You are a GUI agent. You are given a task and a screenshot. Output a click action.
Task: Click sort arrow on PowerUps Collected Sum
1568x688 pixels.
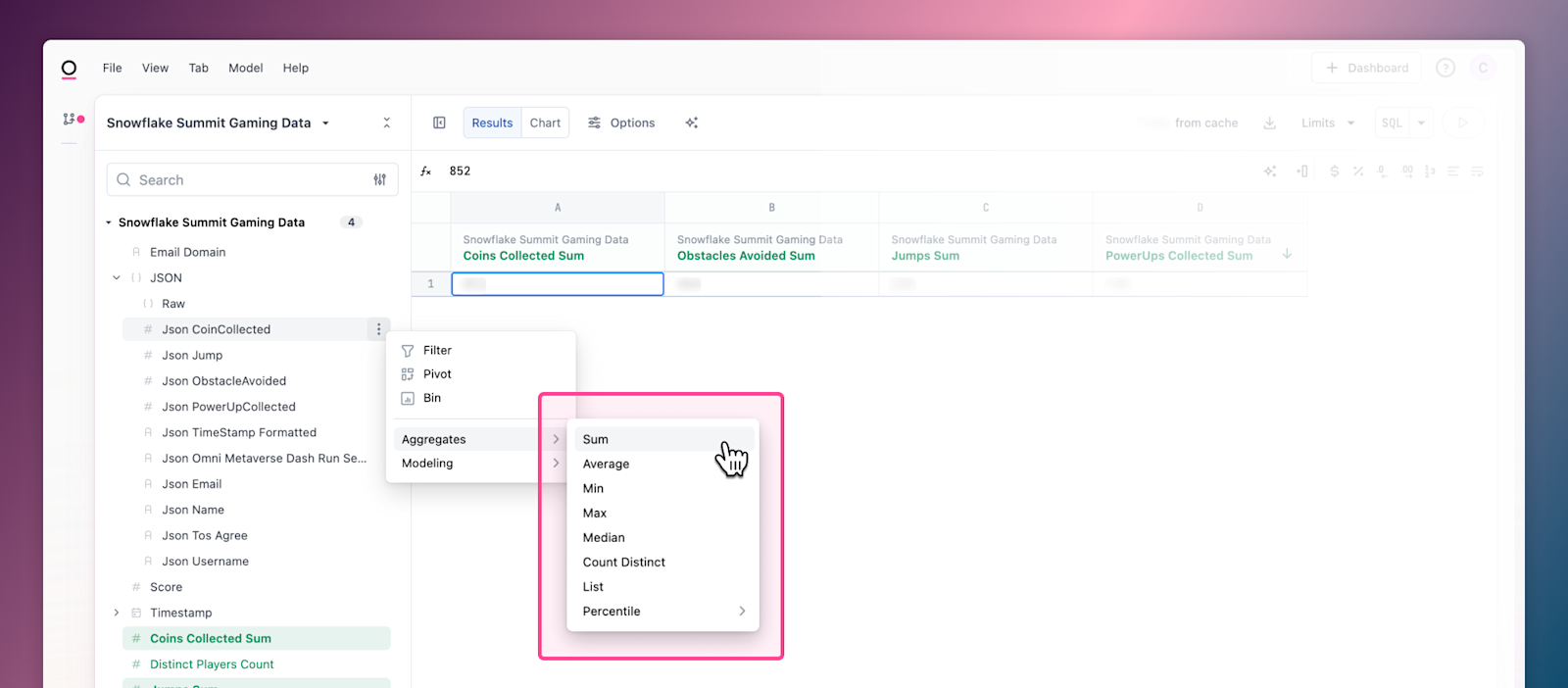pyautogui.click(x=1287, y=254)
